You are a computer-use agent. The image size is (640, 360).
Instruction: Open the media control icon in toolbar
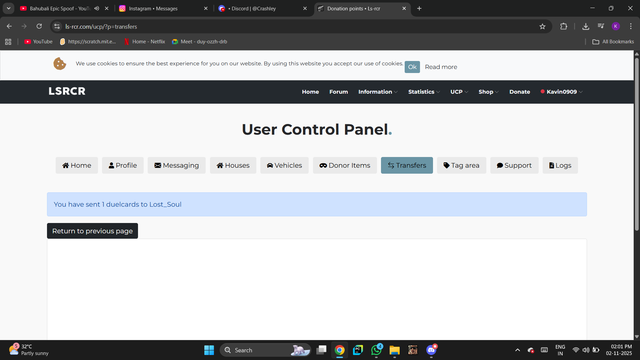[601, 27]
